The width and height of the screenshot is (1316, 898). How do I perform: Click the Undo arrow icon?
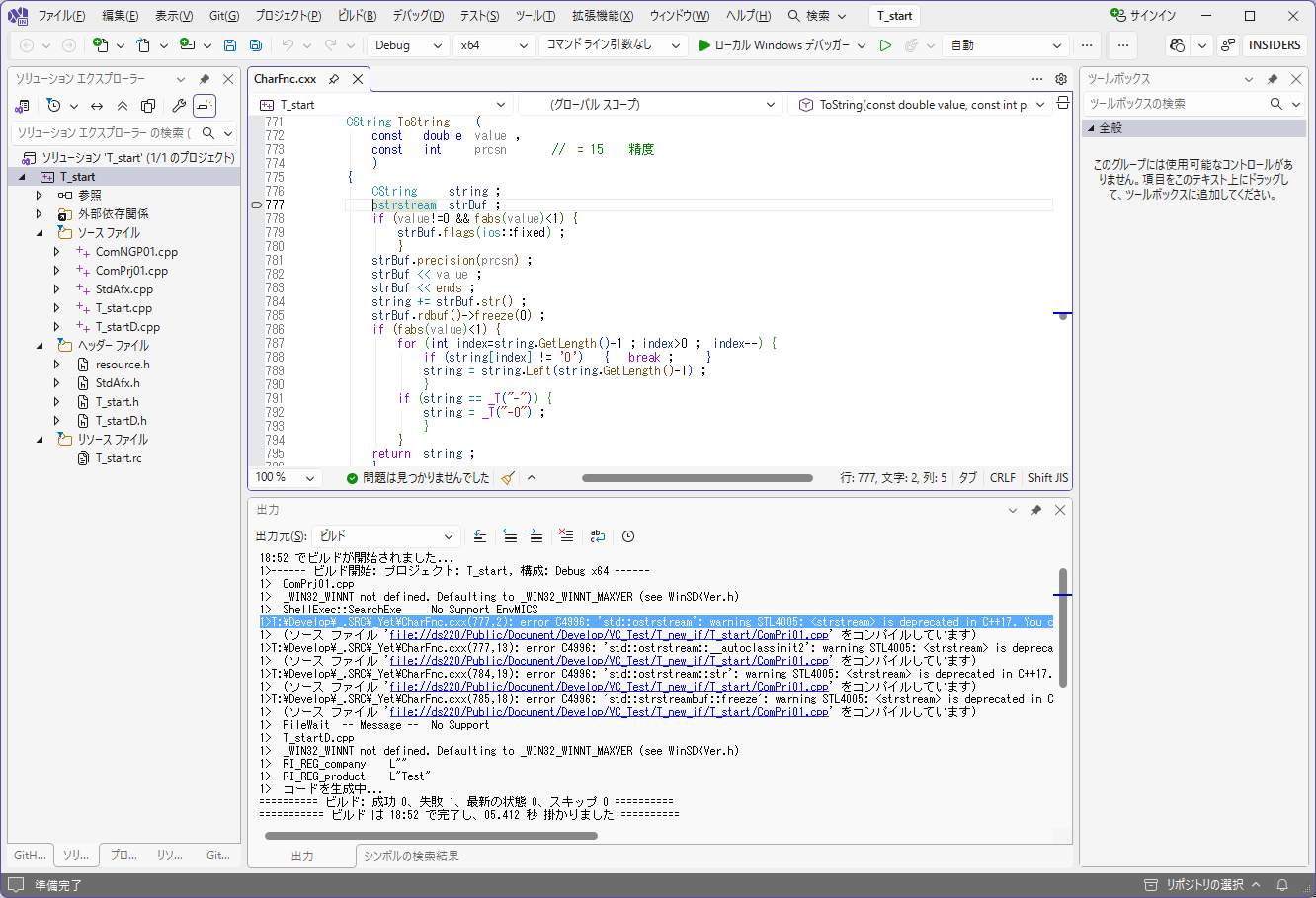[288, 45]
